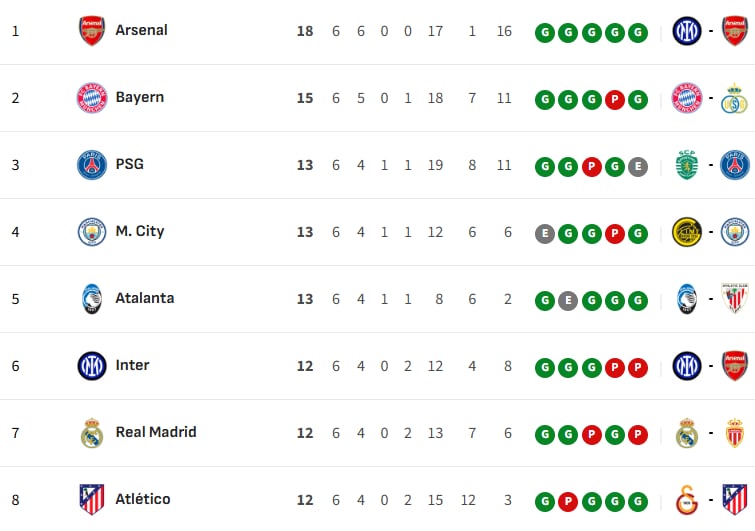Select the Monaco crest in Real Madrid's row

[x=735, y=433]
